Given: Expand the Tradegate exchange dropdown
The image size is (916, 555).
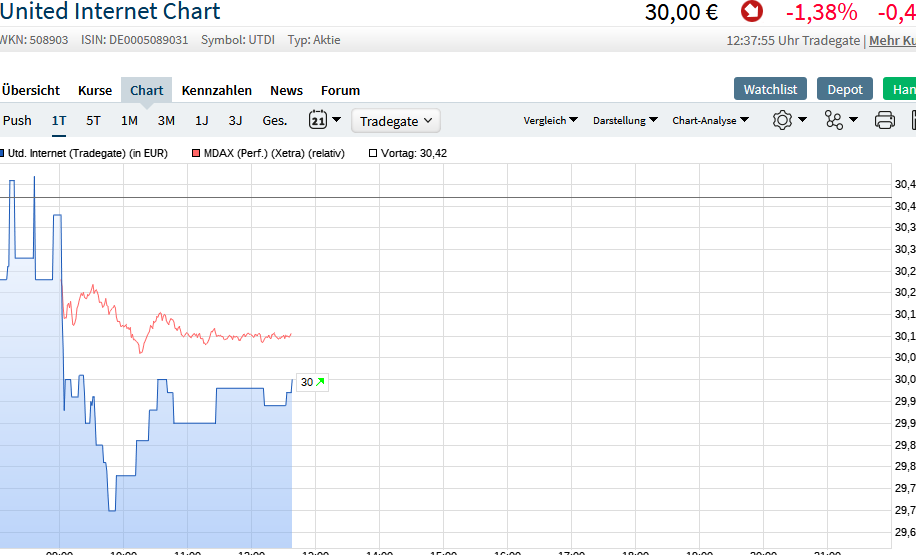Looking at the screenshot, I should pyautogui.click(x=397, y=121).
